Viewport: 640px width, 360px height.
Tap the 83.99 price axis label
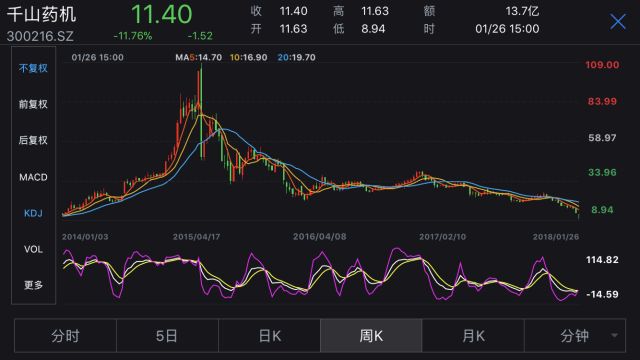point(602,101)
